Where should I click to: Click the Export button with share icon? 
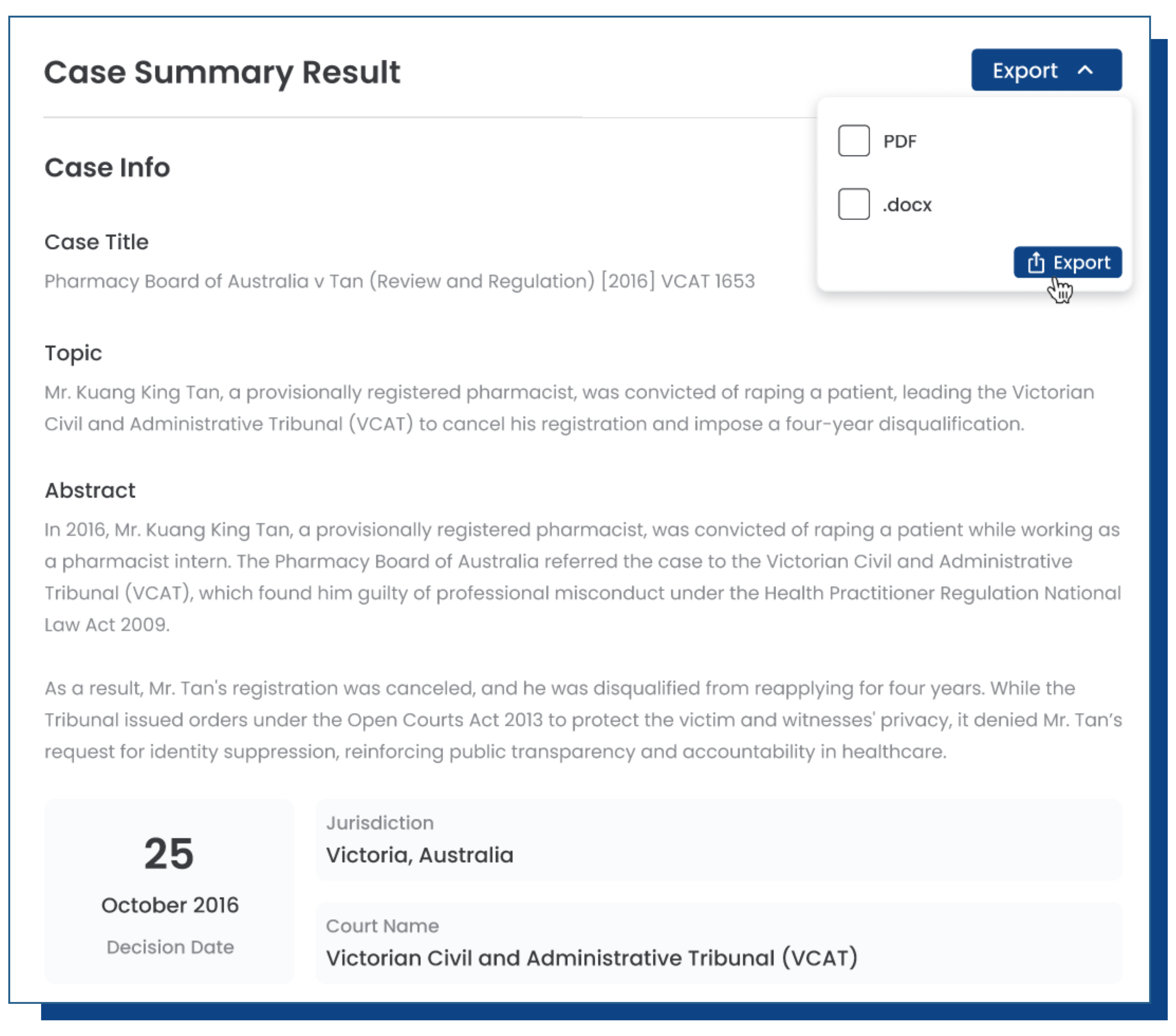(x=1067, y=262)
